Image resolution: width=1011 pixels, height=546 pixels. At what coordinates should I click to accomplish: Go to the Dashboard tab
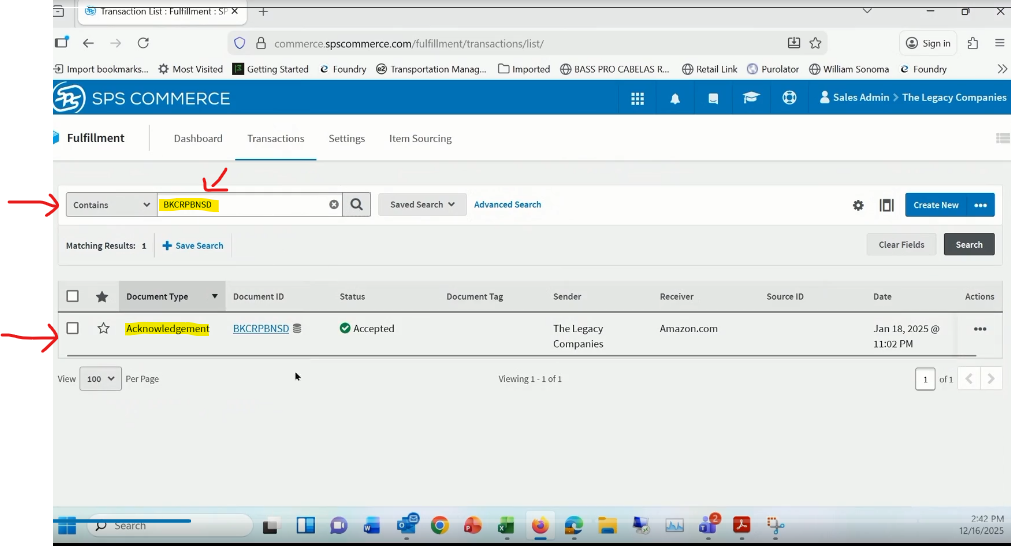pyautogui.click(x=198, y=139)
